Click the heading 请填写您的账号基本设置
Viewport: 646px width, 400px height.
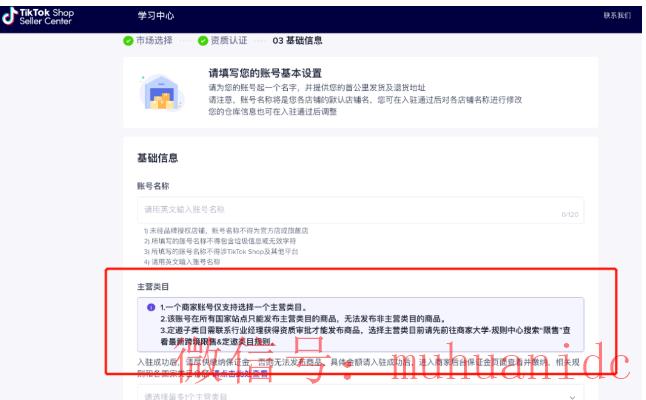tap(265, 73)
